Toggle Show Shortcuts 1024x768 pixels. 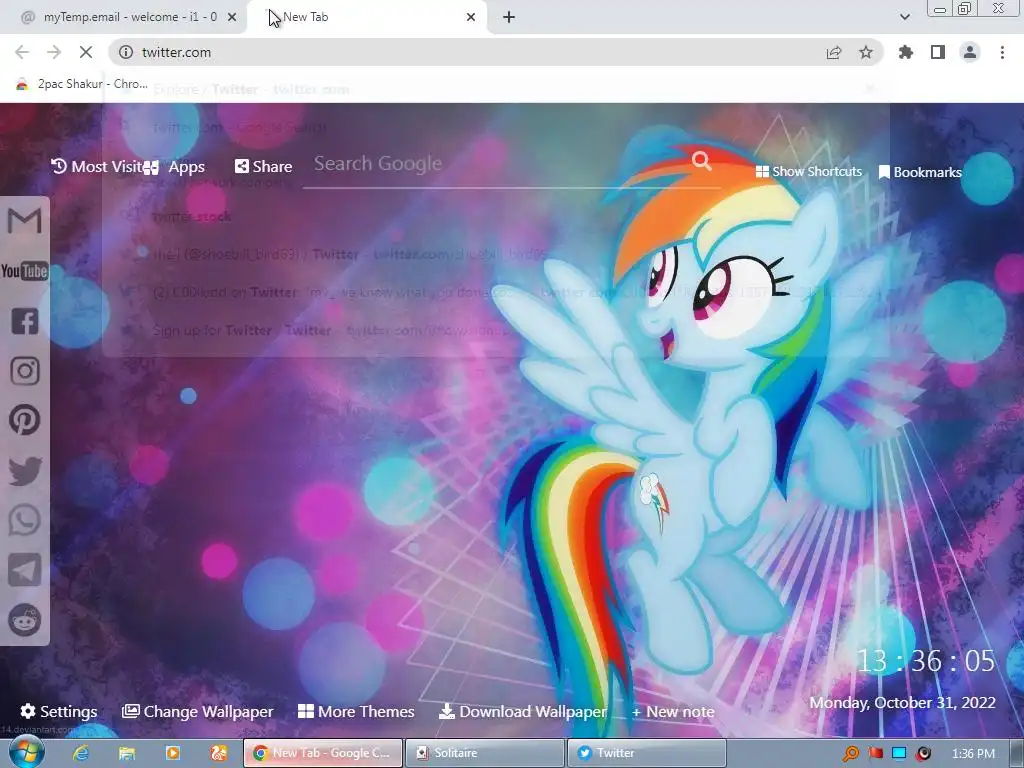coord(808,172)
